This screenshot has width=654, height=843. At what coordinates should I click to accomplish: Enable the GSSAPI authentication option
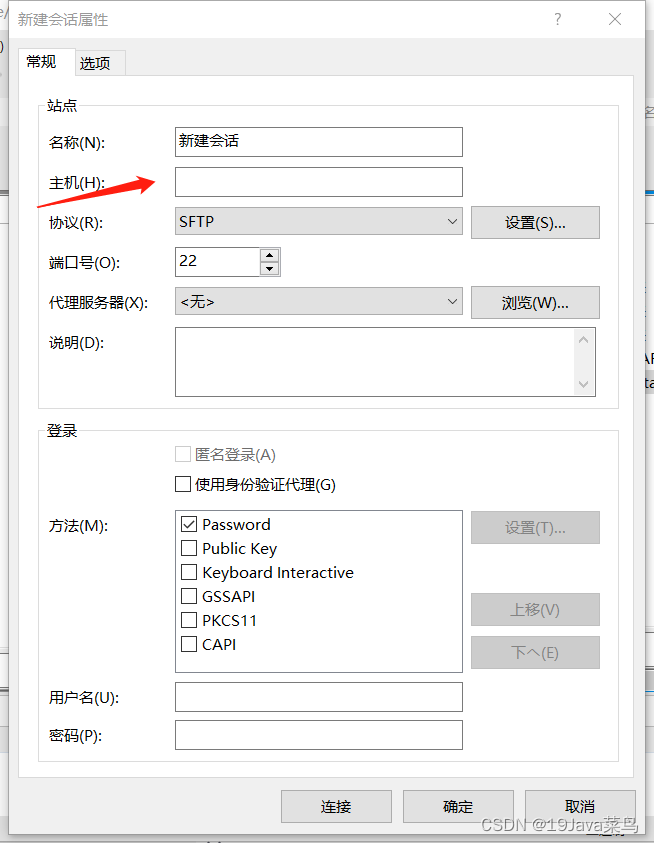tap(189, 596)
